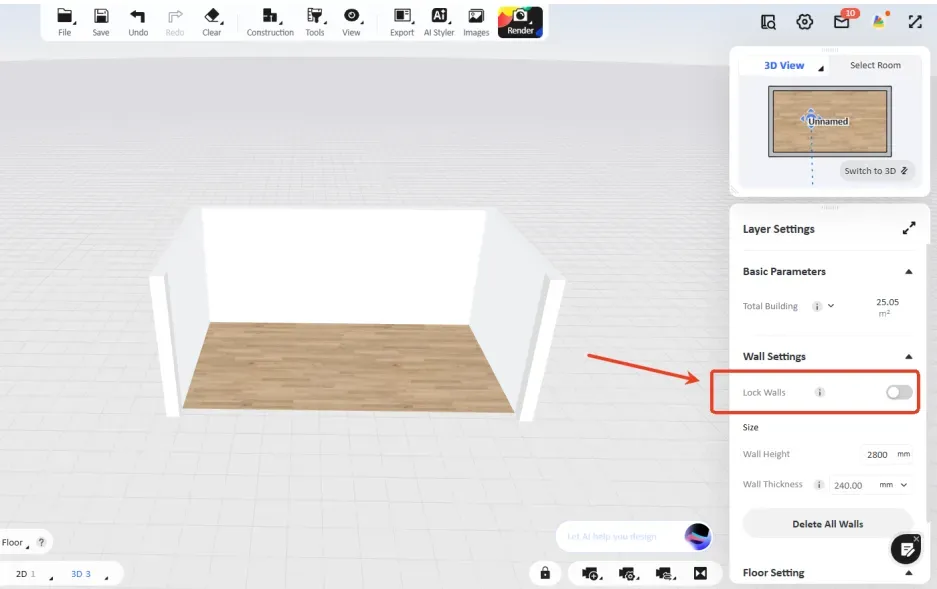
Task: Open the Construction menu
Action: pyautogui.click(x=270, y=21)
